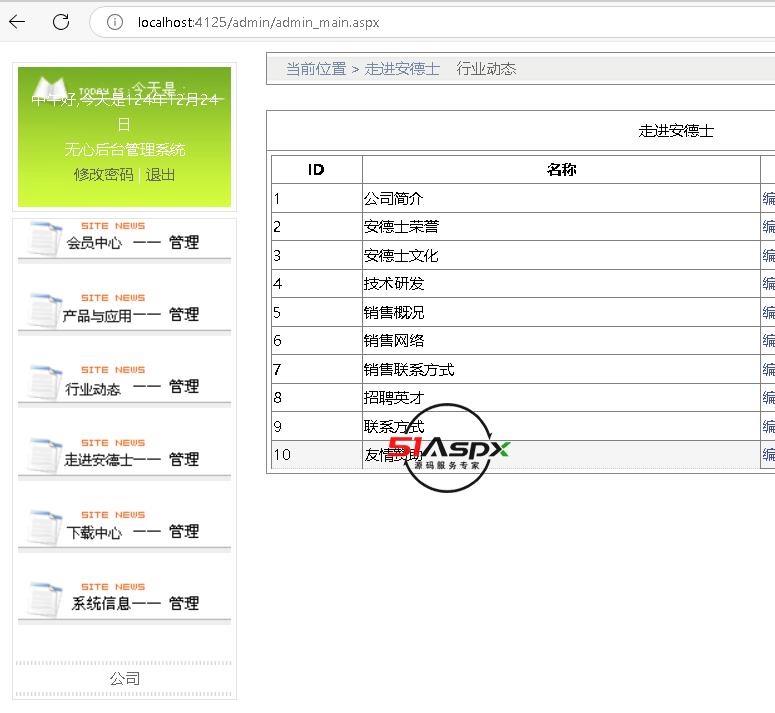Select the 招聘英才 name cell
775x713 pixels.
point(561,397)
